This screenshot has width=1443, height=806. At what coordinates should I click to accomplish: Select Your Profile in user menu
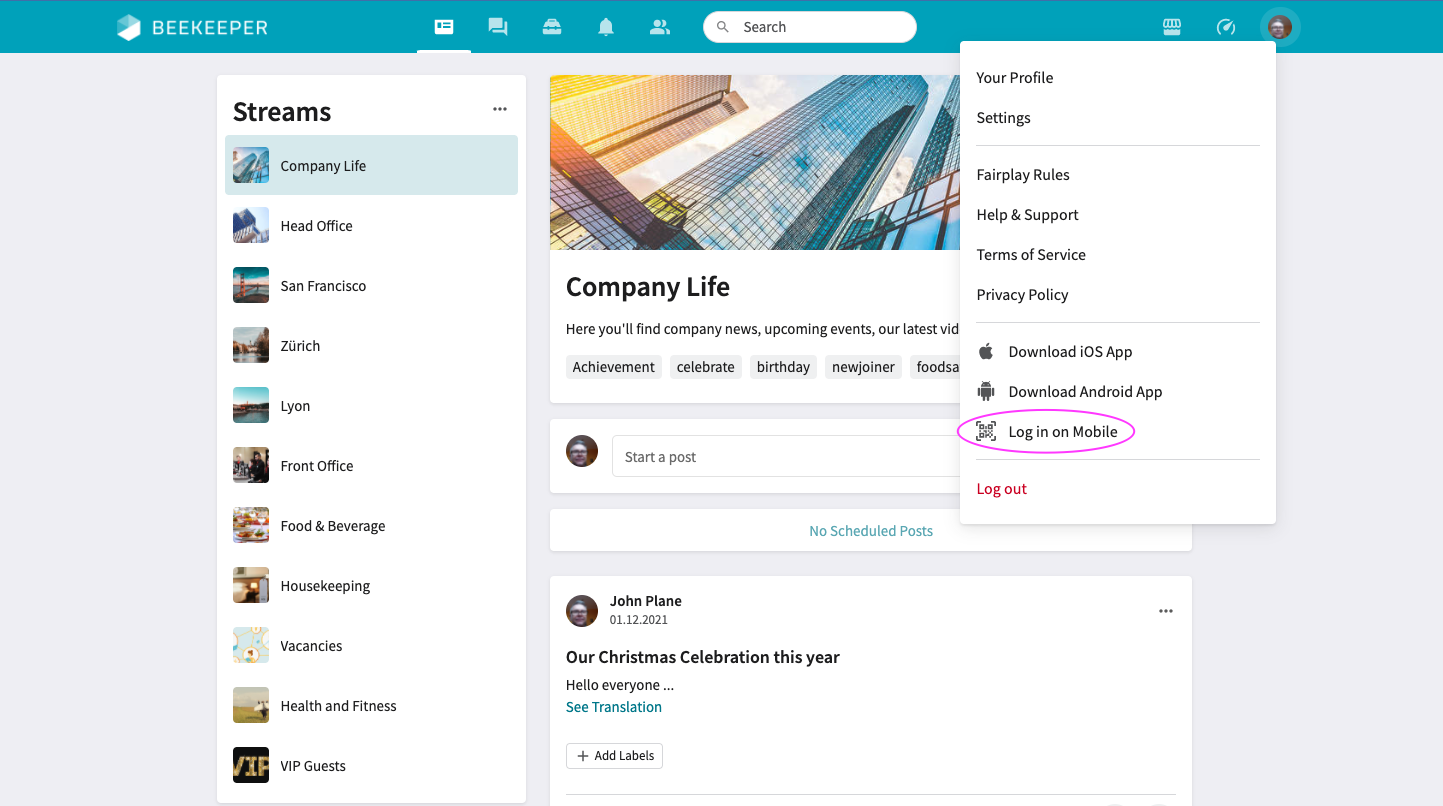[1014, 78]
